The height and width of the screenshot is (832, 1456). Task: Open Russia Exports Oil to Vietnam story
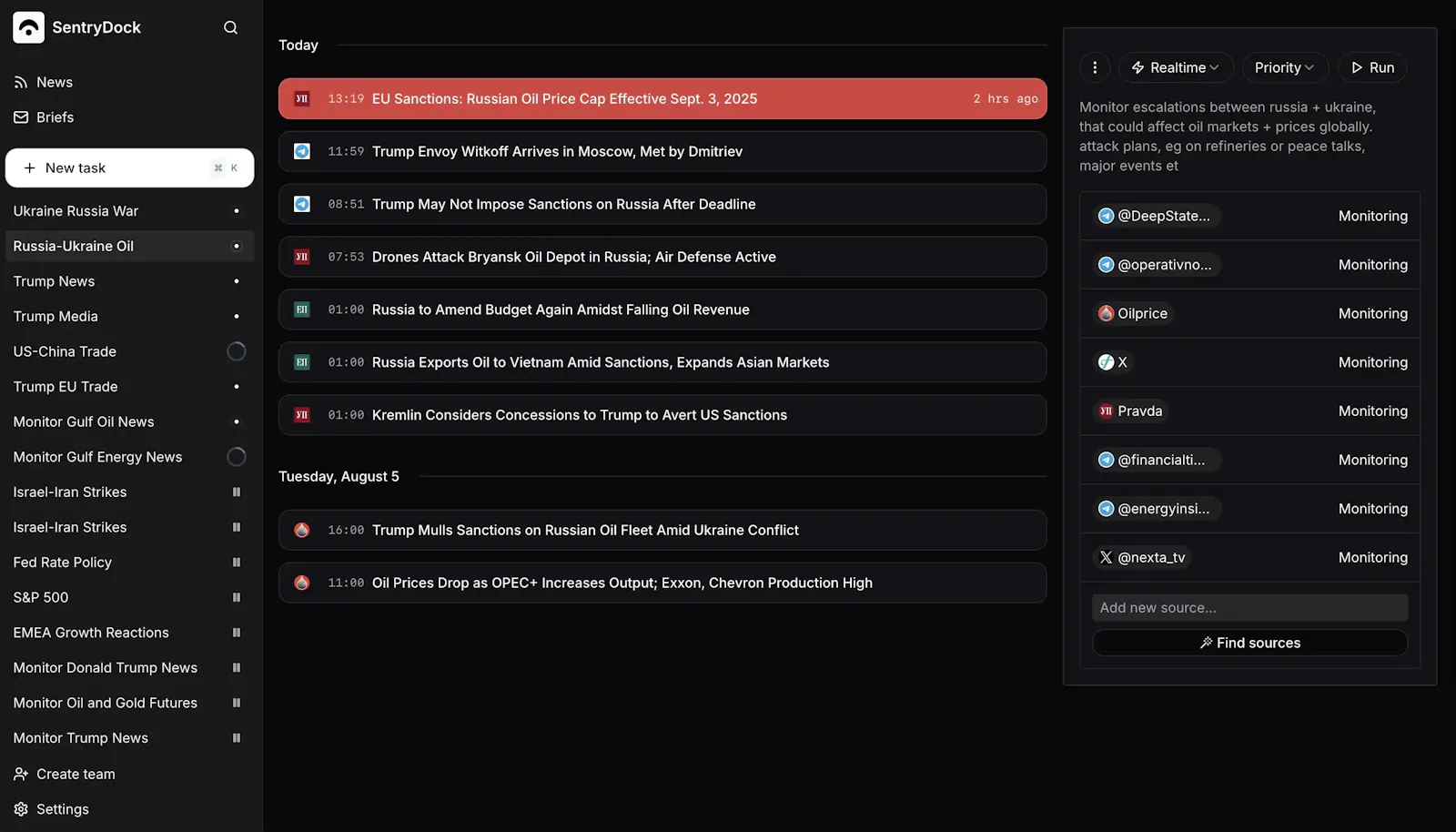[x=662, y=362]
